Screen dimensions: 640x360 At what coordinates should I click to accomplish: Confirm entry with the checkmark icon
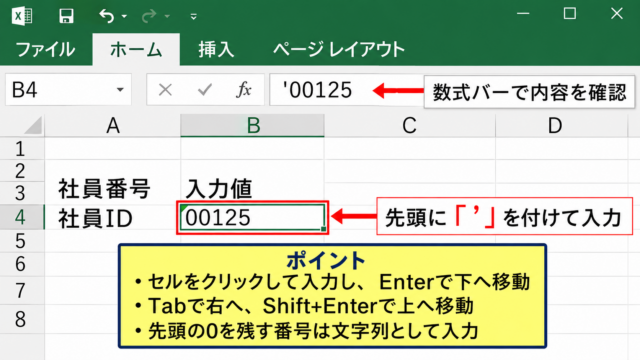pos(204,89)
